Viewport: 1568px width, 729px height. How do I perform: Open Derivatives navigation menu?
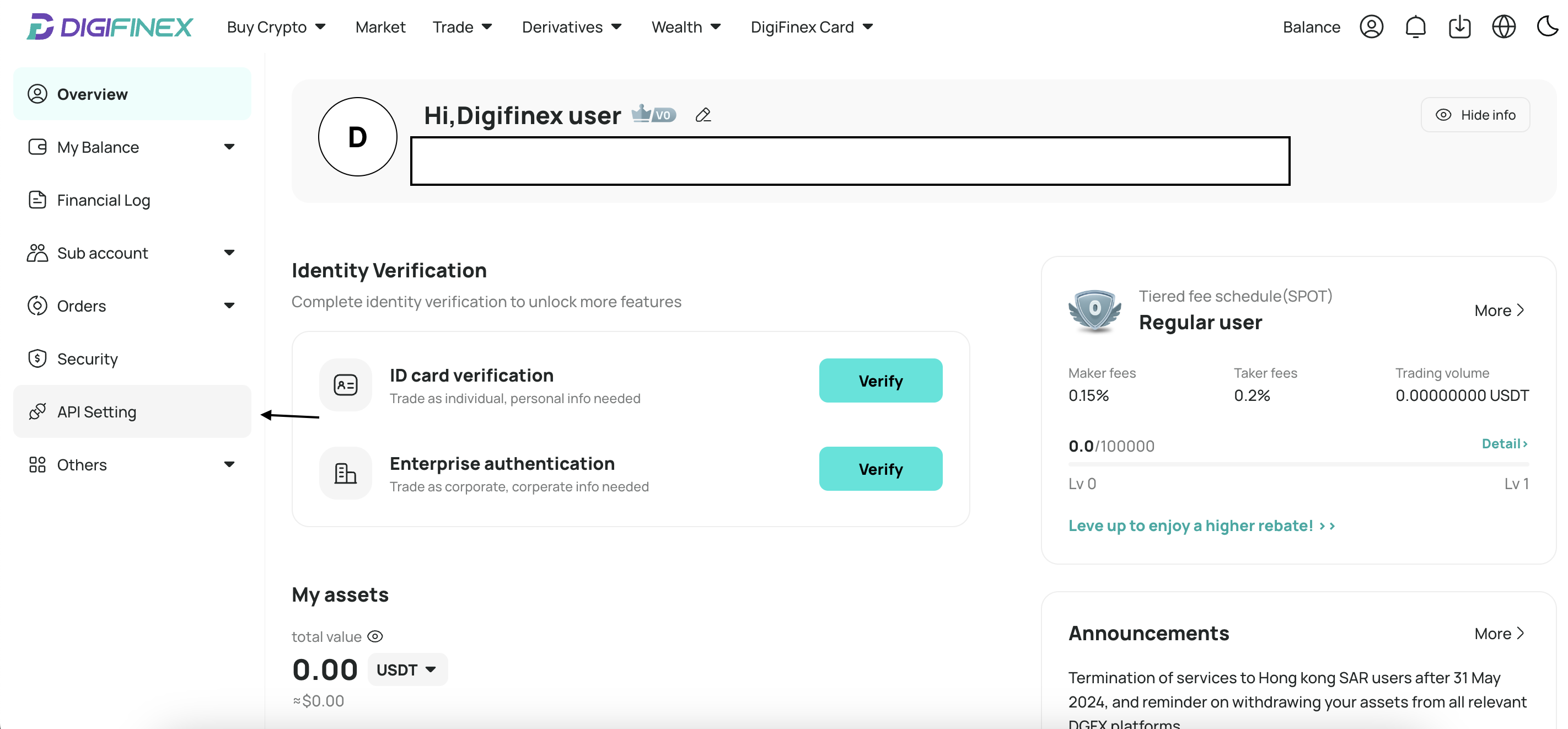(x=570, y=27)
